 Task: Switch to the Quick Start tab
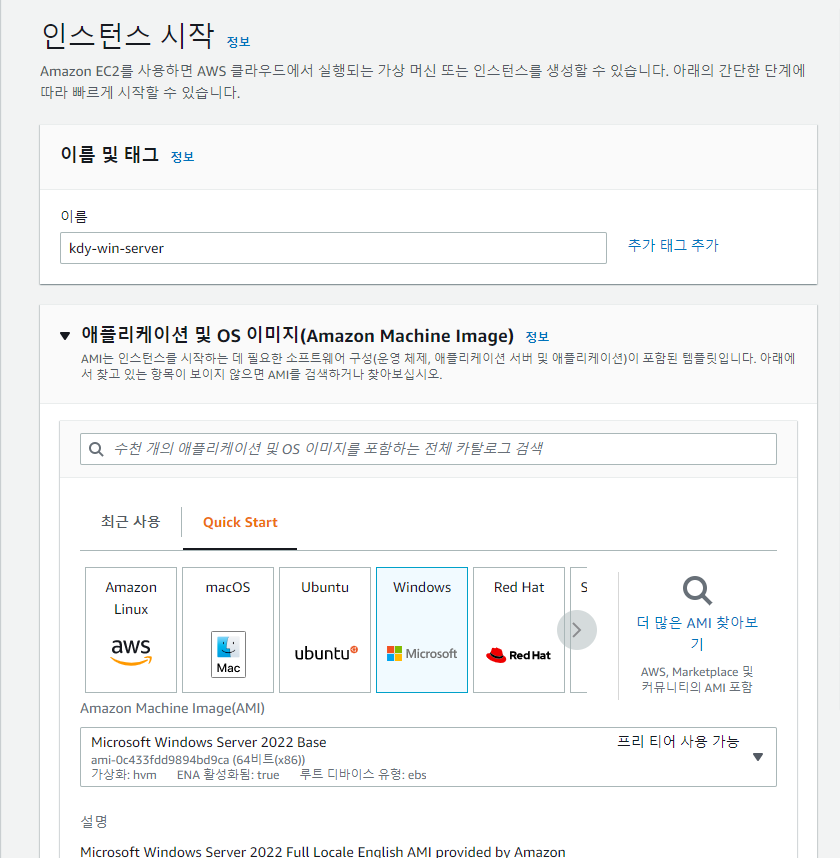240,523
